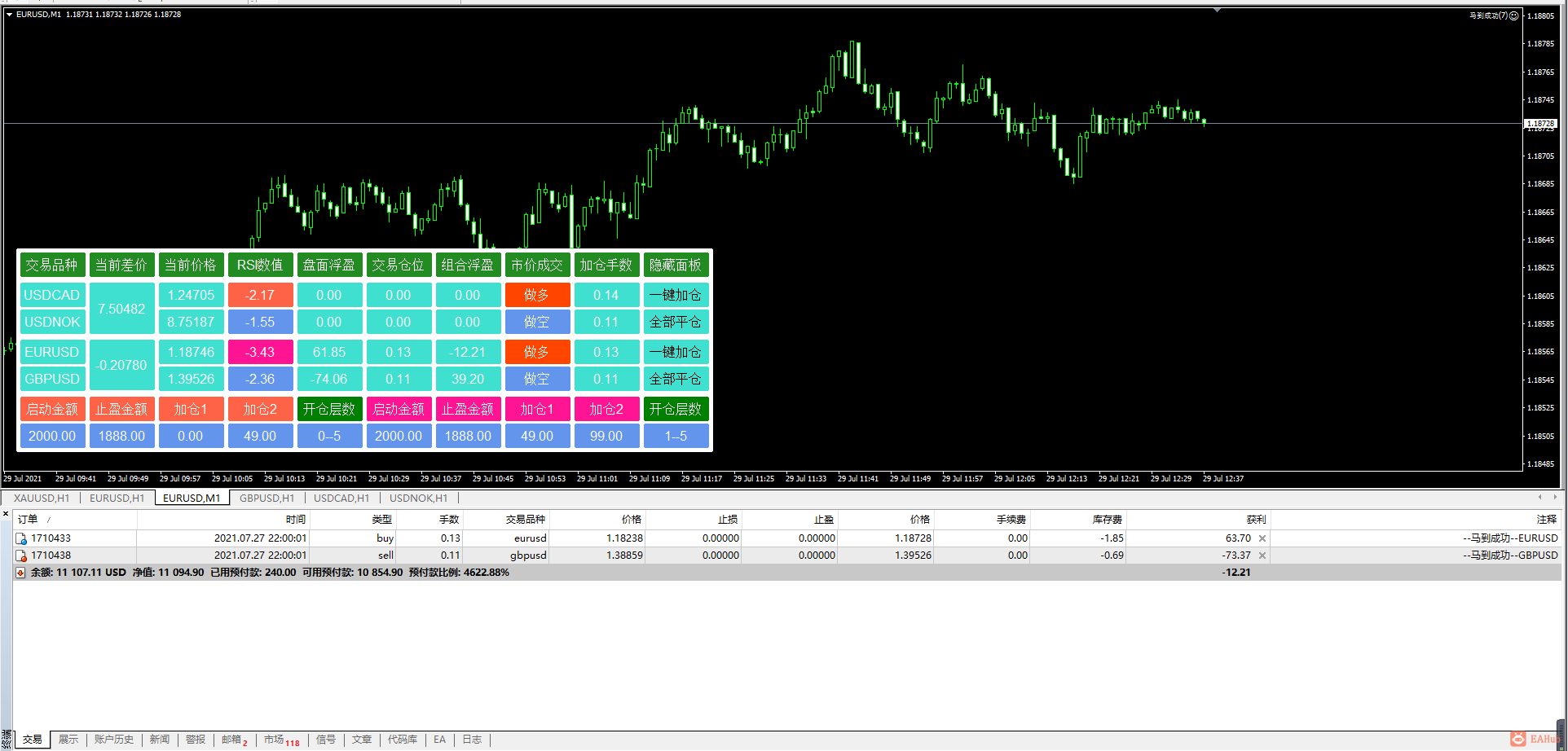The height and width of the screenshot is (751, 1568).
Task: Click 做多 in the USDCAD row
Action: click(537, 295)
